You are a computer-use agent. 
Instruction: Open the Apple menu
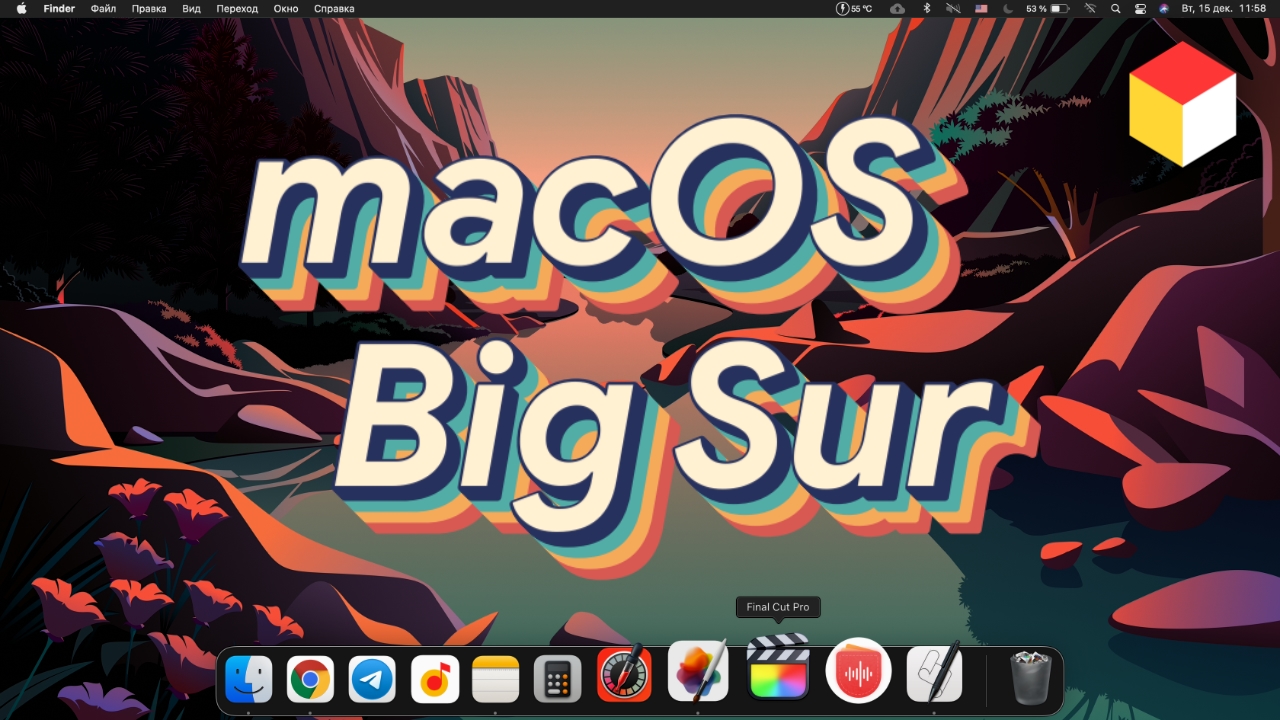tap(21, 8)
